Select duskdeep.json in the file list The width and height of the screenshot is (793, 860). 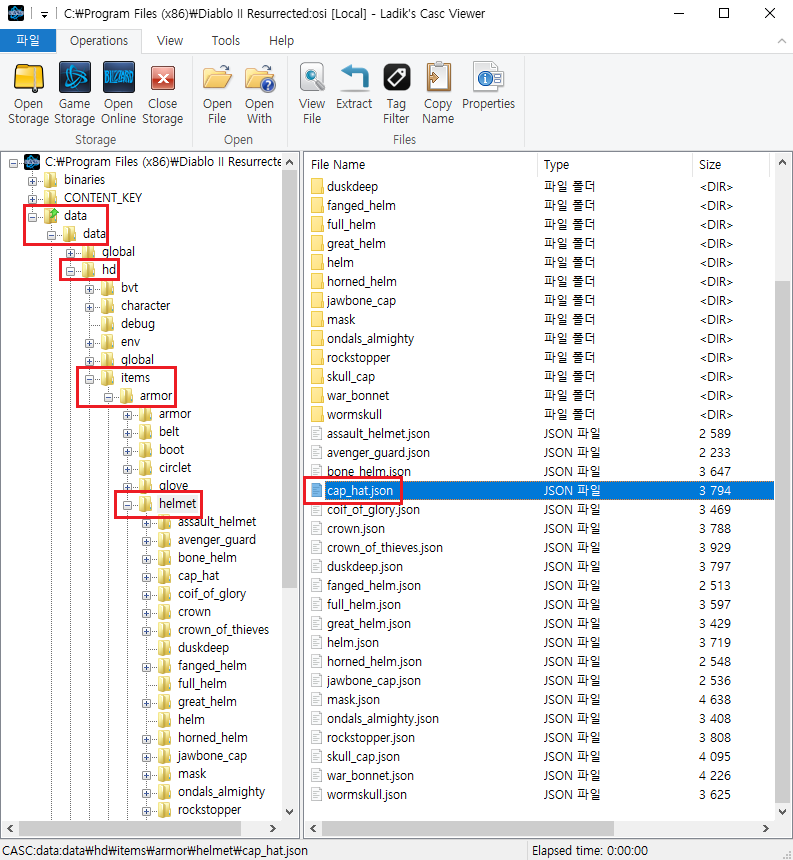(365, 567)
